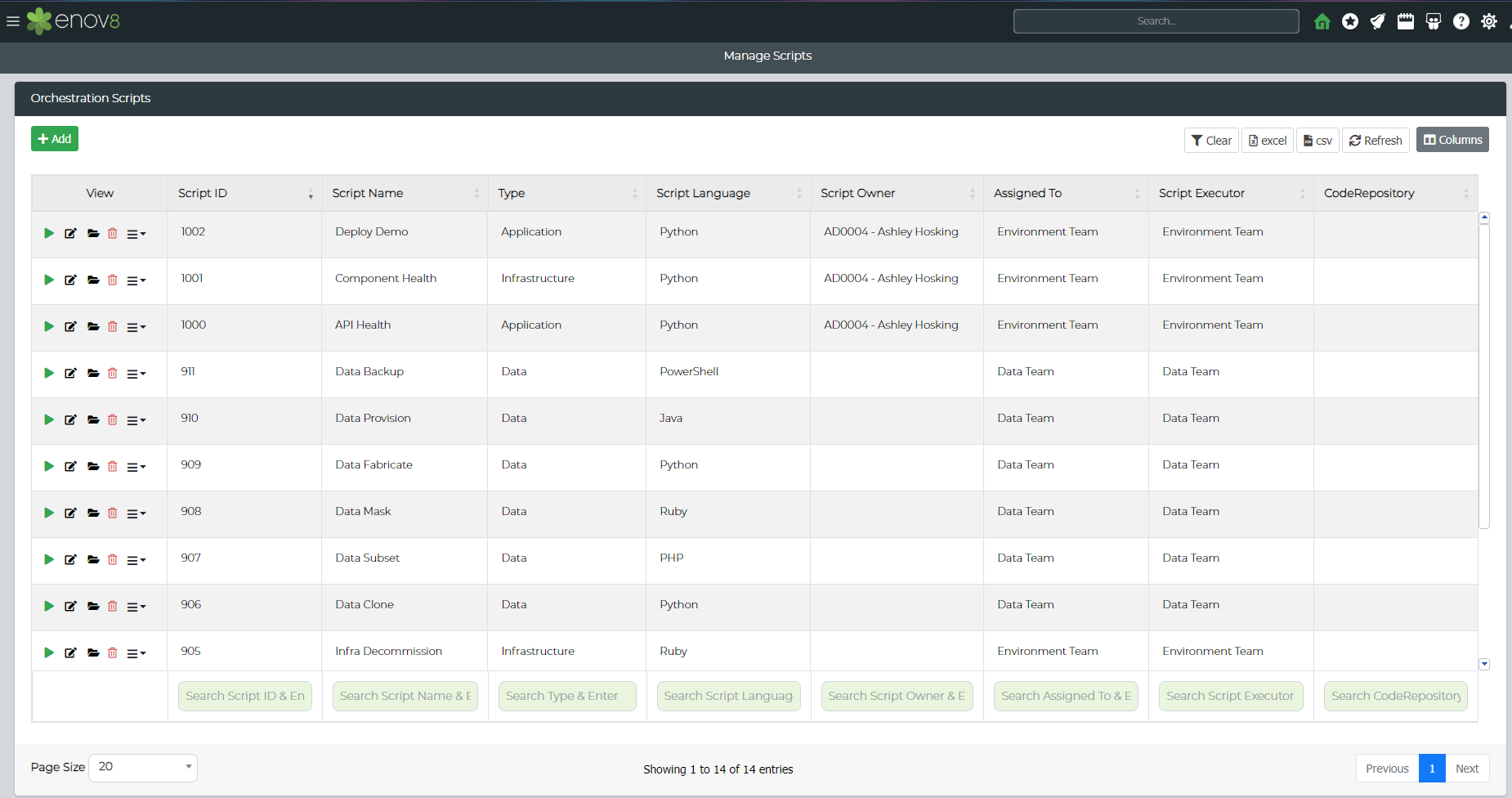This screenshot has width=1512, height=798.
Task: Run the Data Backup script
Action: click(49, 374)
